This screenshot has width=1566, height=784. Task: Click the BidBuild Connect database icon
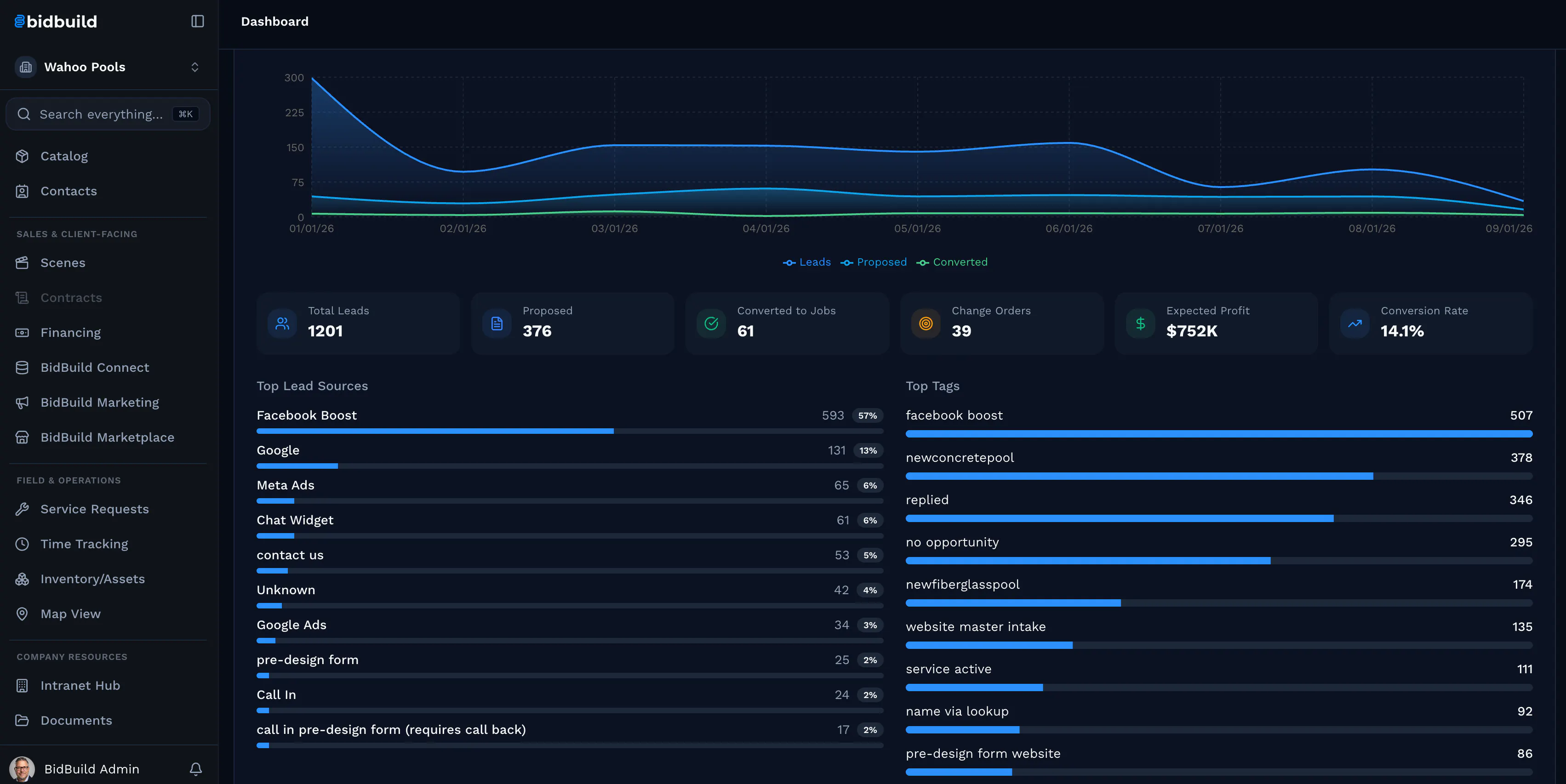[23, 368]
